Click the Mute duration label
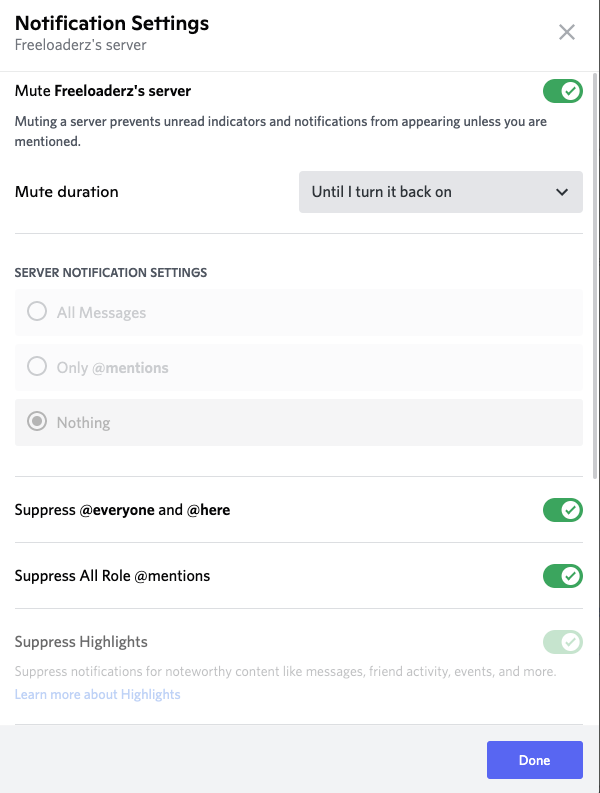Viewport: 600px width, 793px height. [x=67, y=192]
